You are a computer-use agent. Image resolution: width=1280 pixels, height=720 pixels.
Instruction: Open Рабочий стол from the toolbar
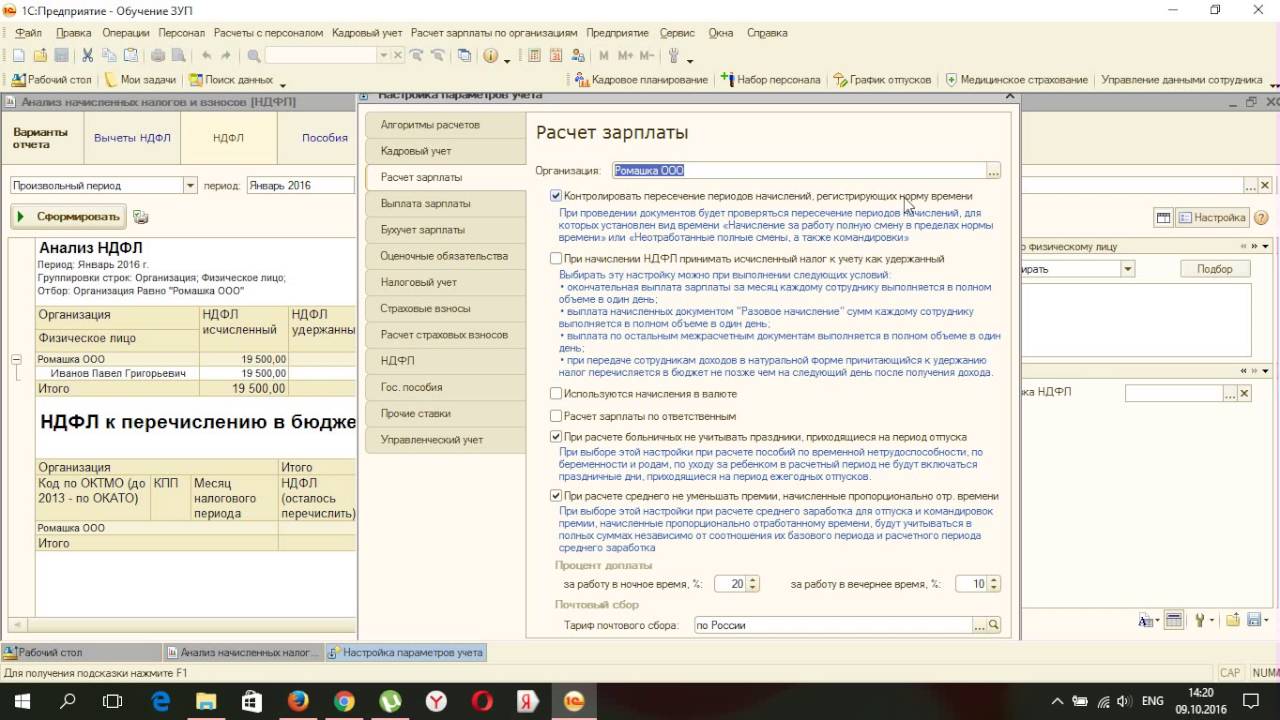[52, 80]
